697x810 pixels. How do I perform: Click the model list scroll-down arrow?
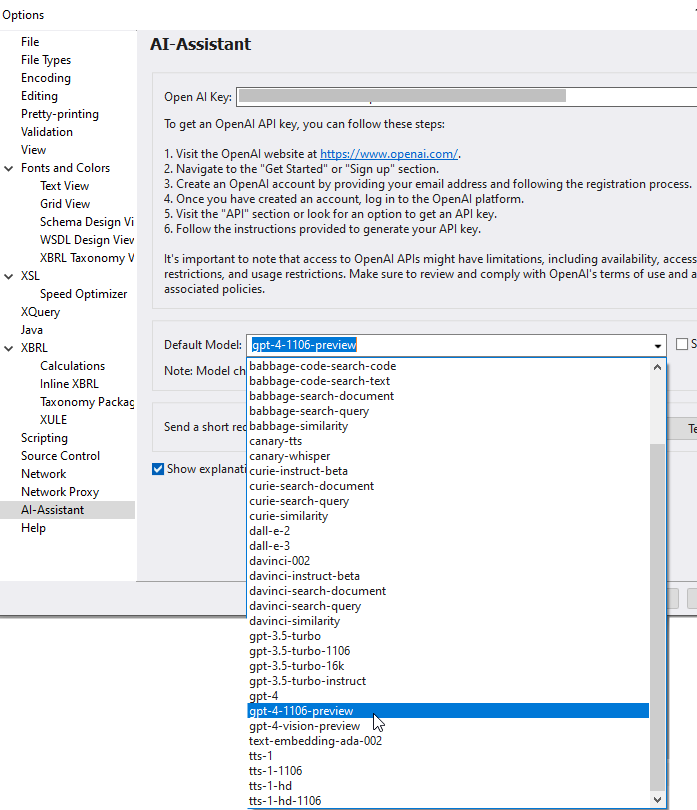click(657, 800)
